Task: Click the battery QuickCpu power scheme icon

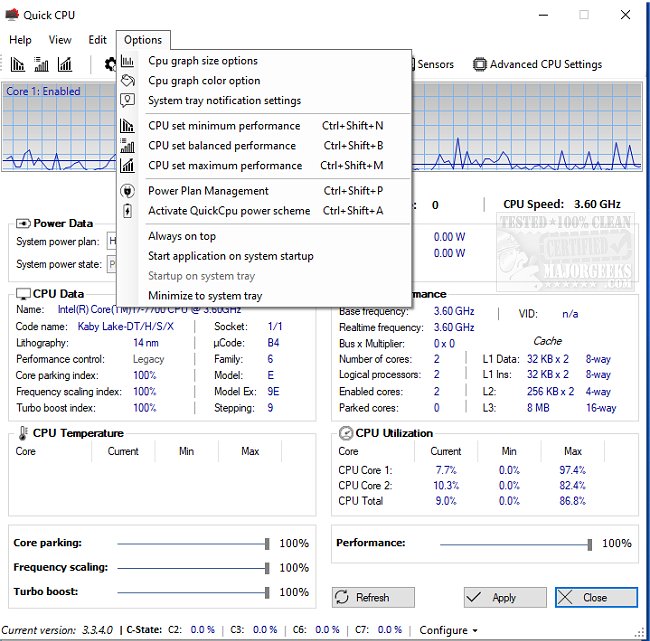Action: 127,211
